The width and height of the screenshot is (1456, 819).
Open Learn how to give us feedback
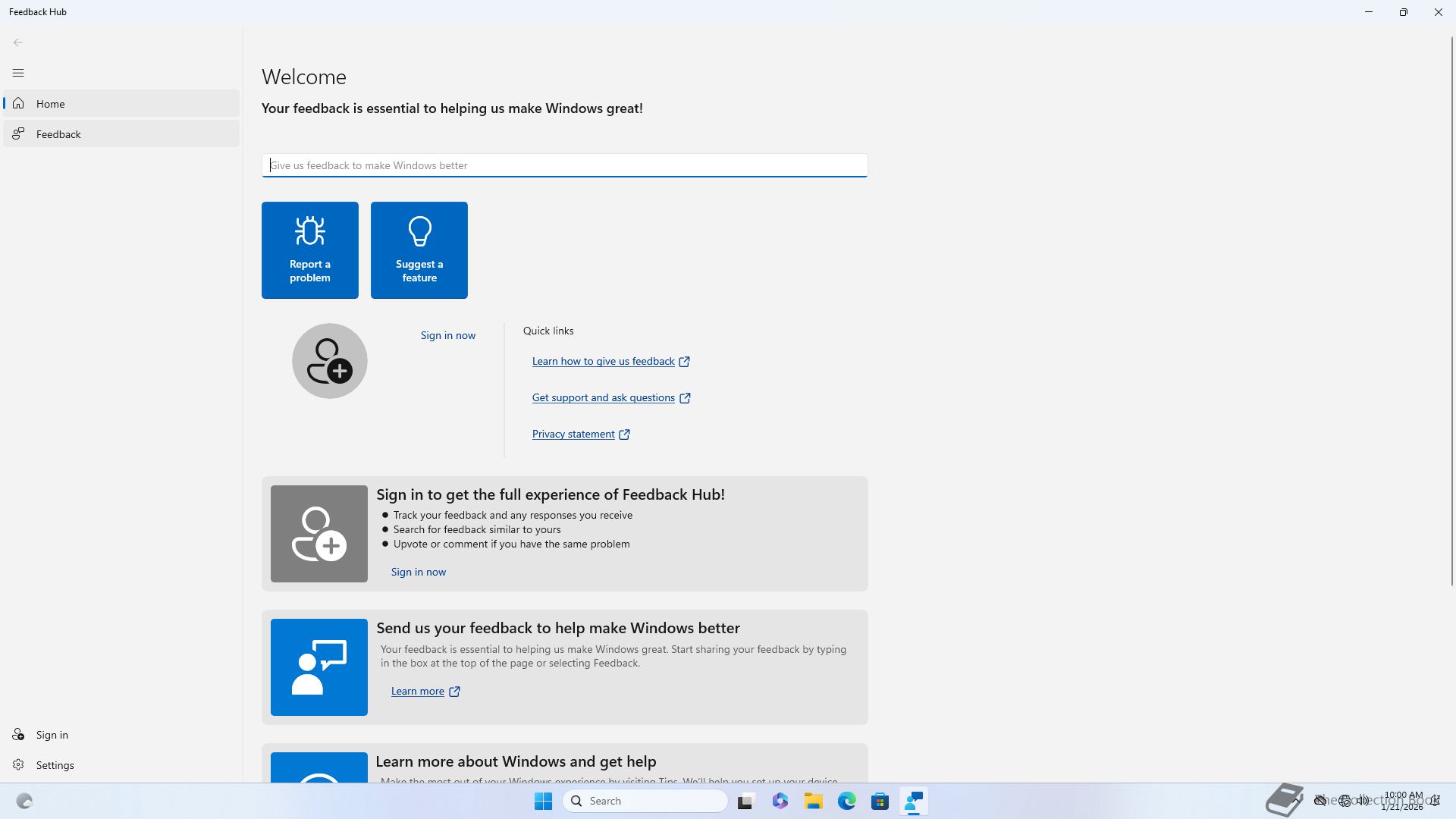point(603,361)
